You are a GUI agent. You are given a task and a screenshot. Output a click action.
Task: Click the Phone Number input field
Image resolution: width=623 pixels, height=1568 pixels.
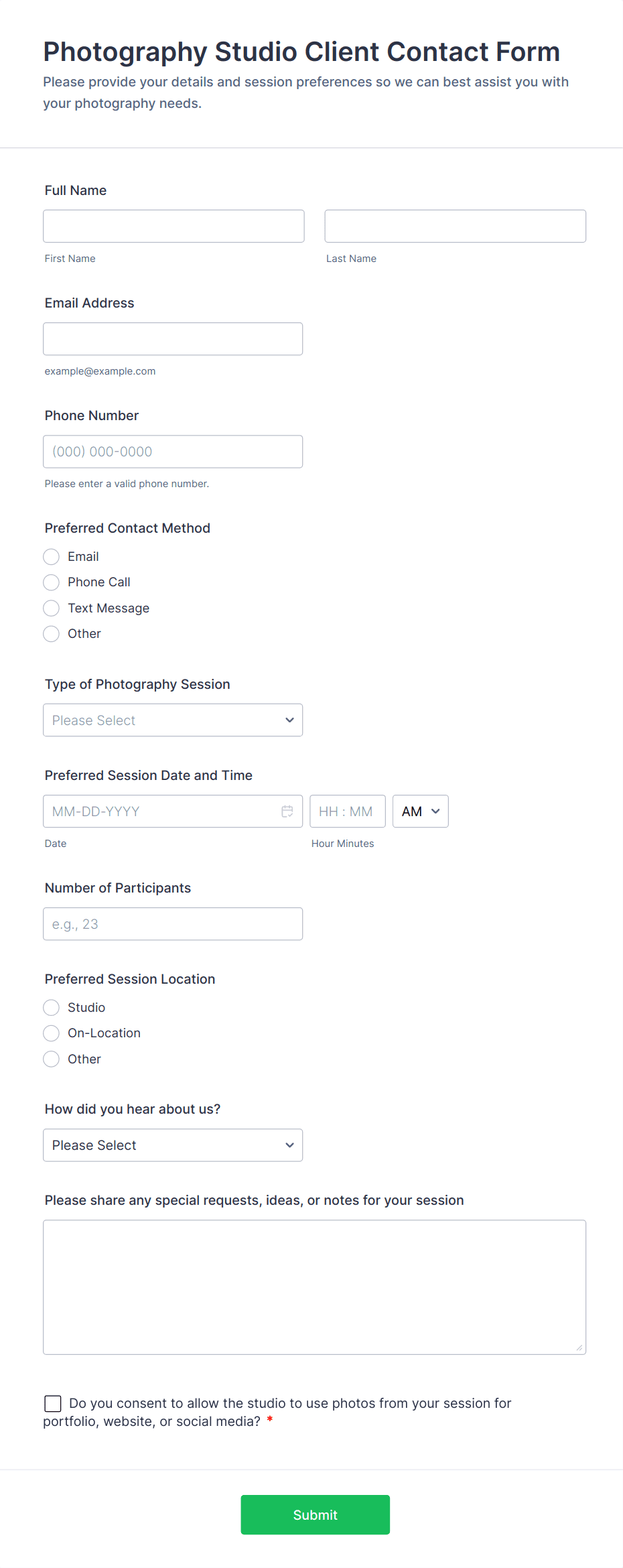pos(173,451)
